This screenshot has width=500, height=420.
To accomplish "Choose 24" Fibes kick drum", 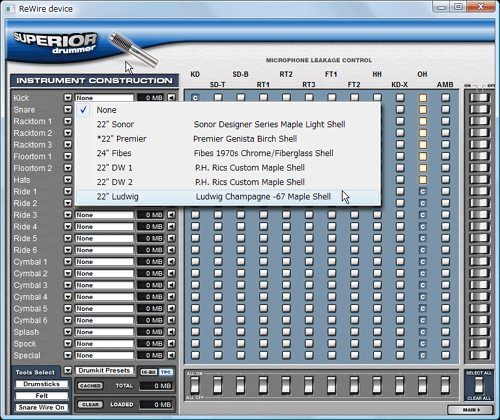I will (228, 153).
